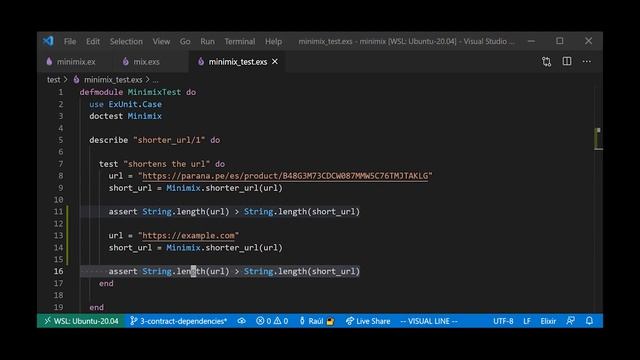The image size is (640, 360).
Task: Change the UTF-8 file encoding
Action: point(503,321)
